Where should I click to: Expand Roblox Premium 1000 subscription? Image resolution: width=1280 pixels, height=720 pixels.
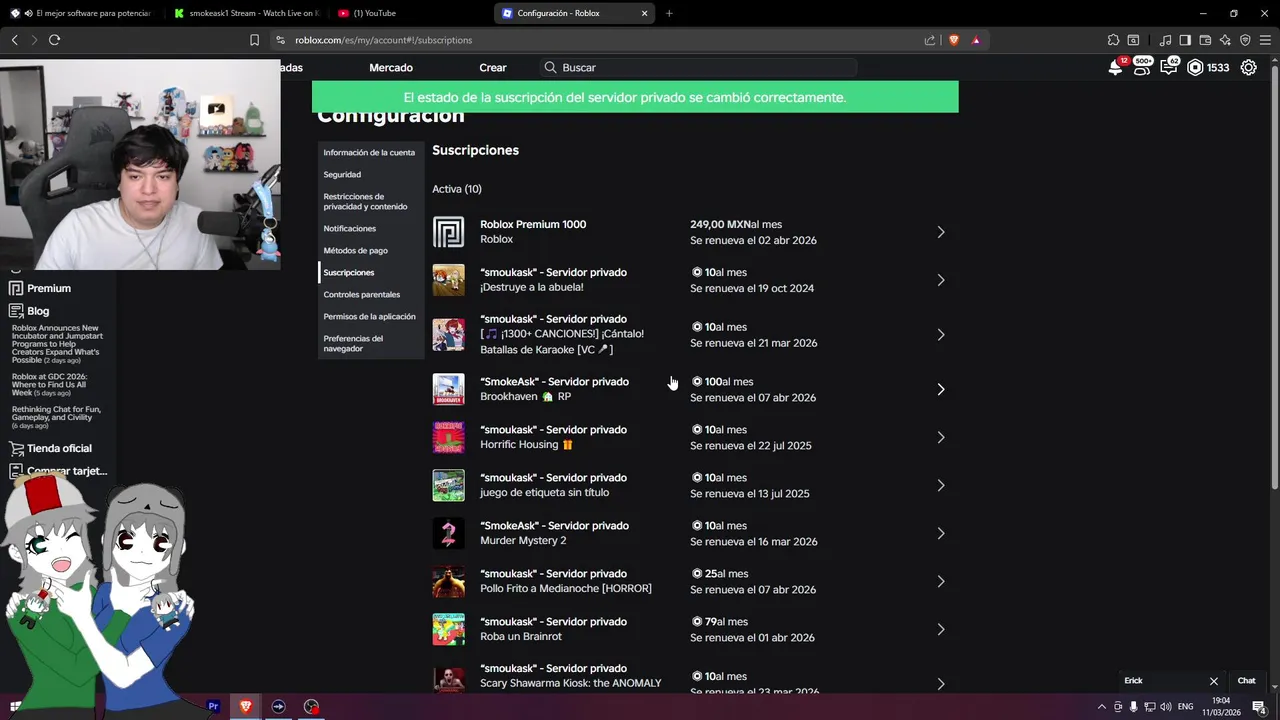(941, 232)
